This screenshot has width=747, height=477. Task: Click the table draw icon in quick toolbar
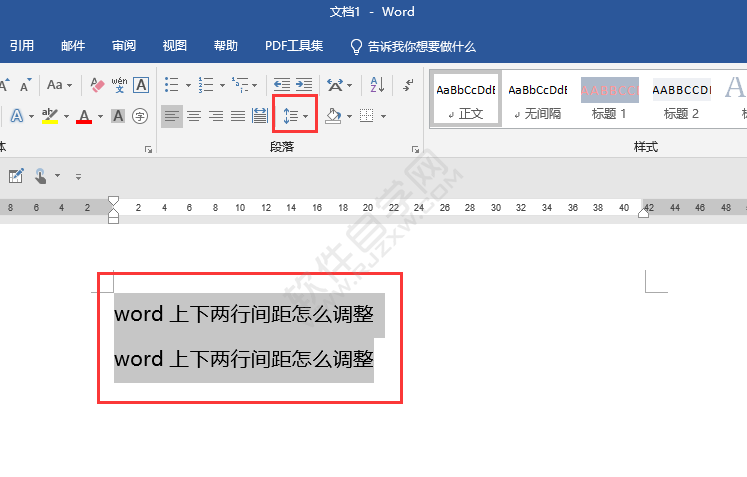click(16, 176)
